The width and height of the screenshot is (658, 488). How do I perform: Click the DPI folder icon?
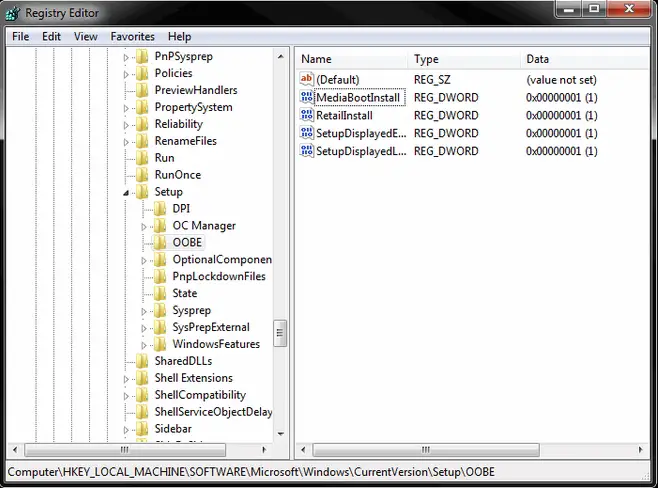click(160, 209)
